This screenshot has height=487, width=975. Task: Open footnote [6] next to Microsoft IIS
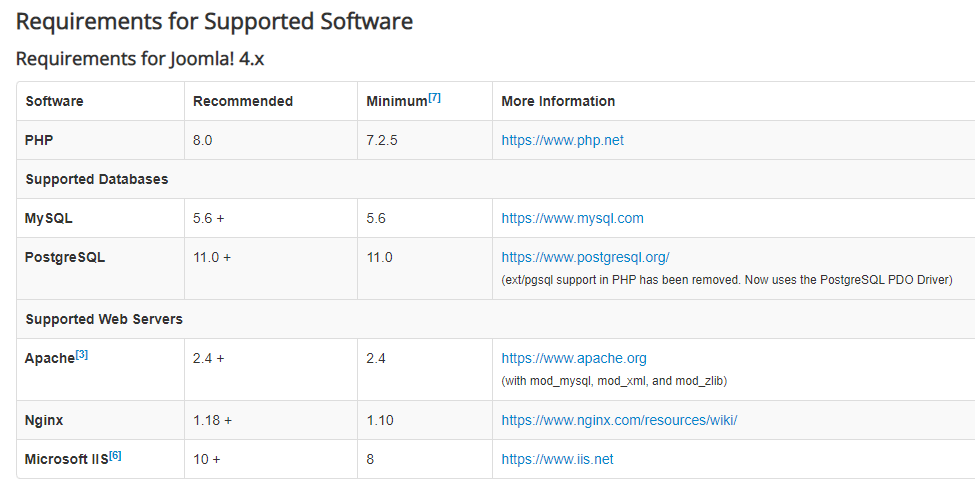(115, 455)
